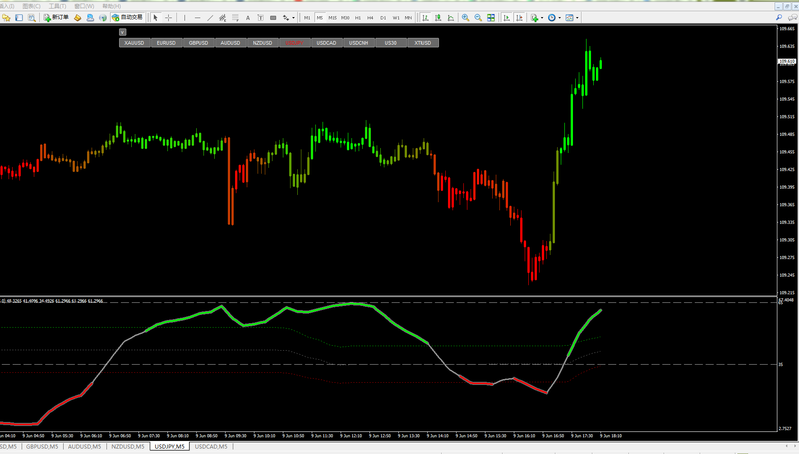This screenshot has width=799, height=454.
Task: Switch chart symbol to XTIUSD
Action: coord(423,43)
